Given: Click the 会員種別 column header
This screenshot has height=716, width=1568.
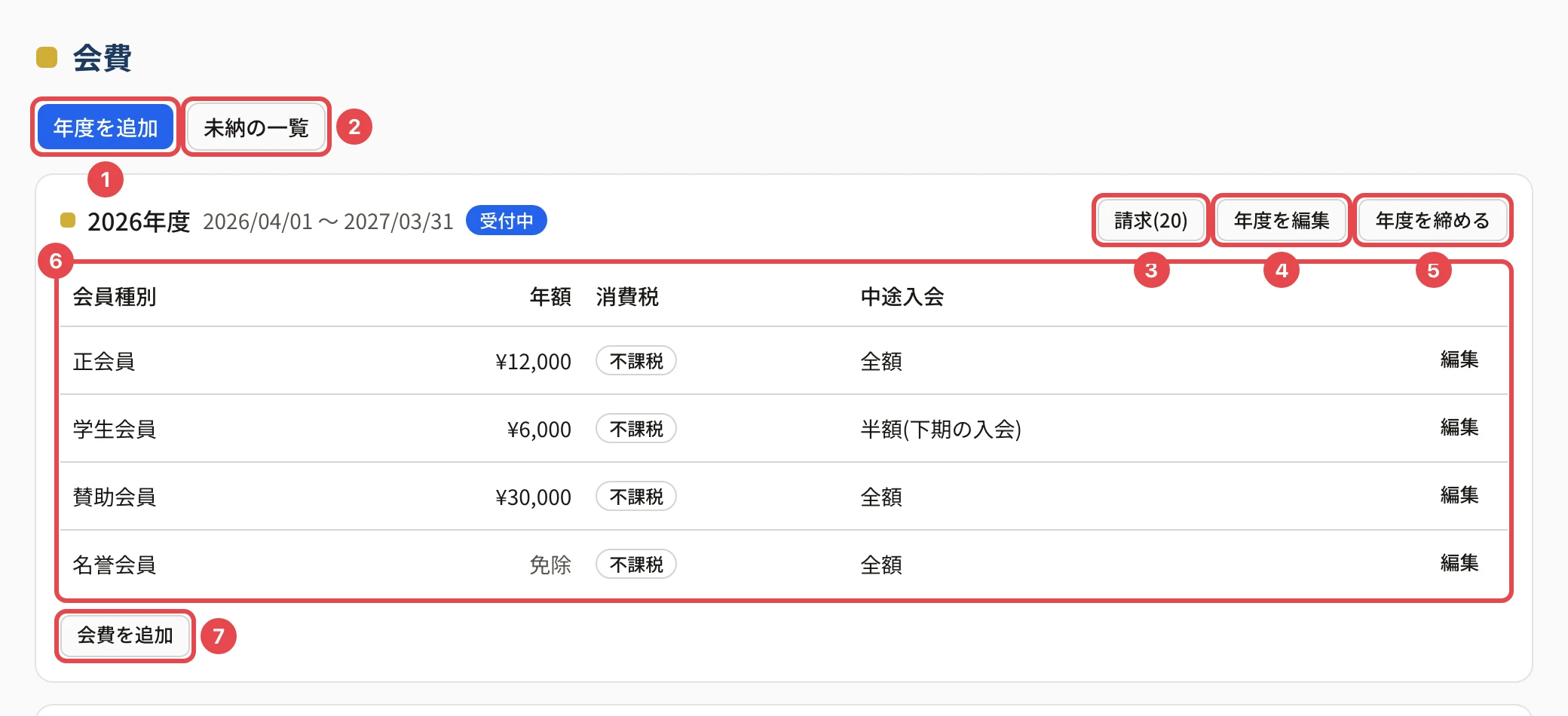Looking at the screenshot, I should click(x=115, y=296).
